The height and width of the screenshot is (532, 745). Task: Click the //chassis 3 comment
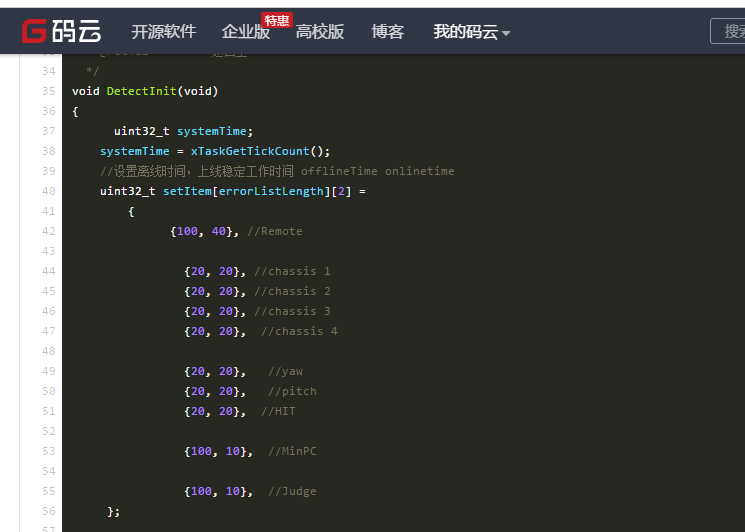coord(292,311)
